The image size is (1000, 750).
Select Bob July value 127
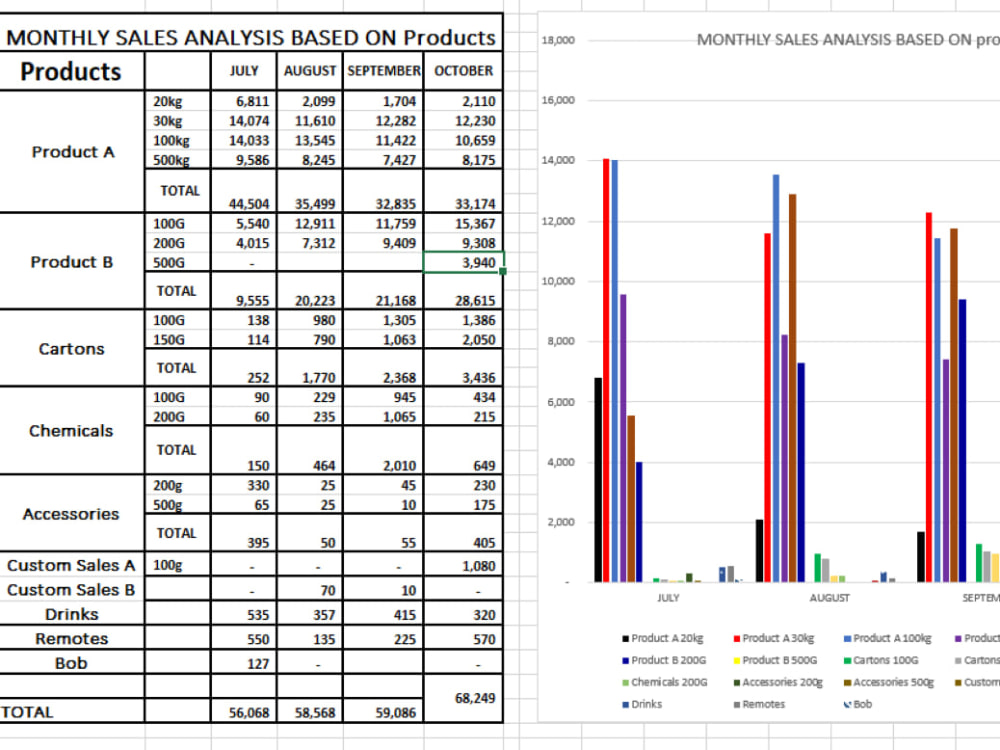244,663
